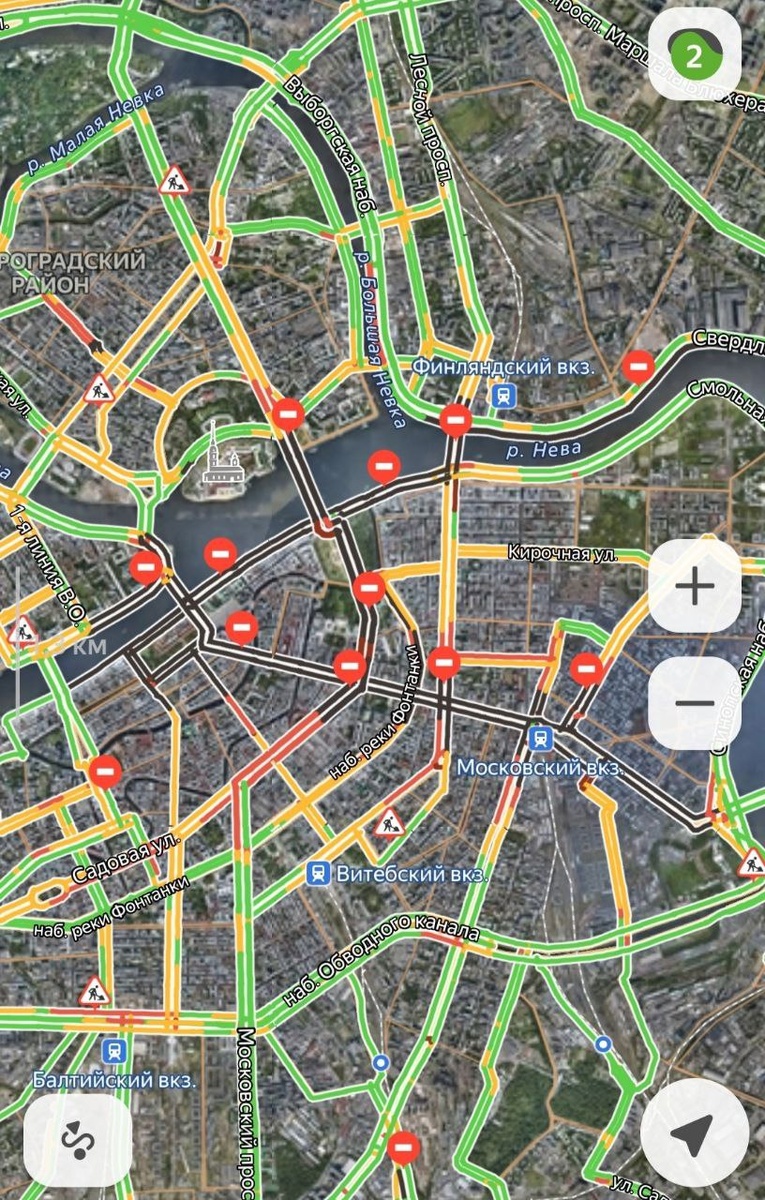Tap bottom road closure sign near Московский просп.

coord(404,1147)
